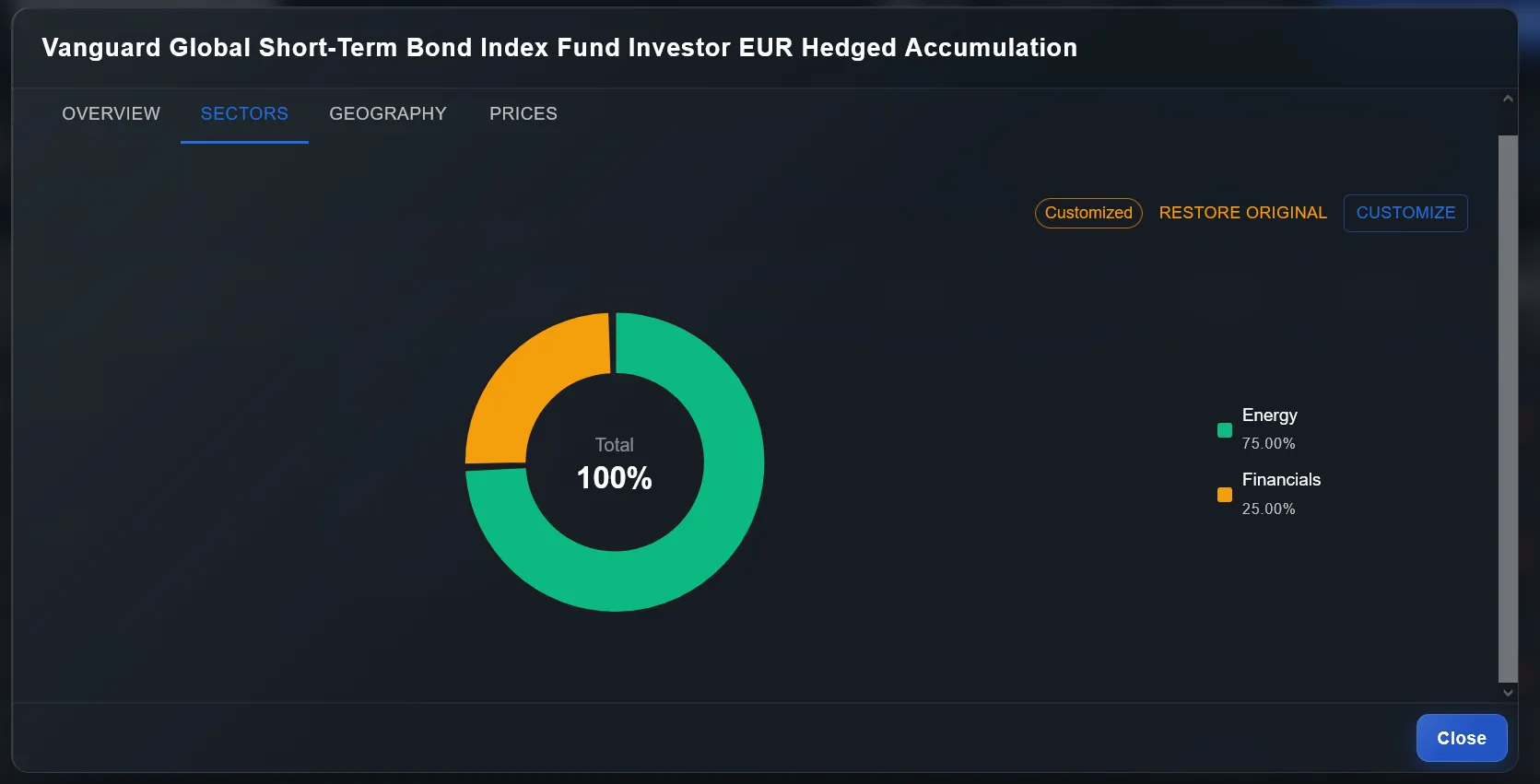Image resolution: width=1540 pixels, height=784 pixels.
Task: Click RESTORE ORIGINAL to reset the chart
Action: (1241, 213)
